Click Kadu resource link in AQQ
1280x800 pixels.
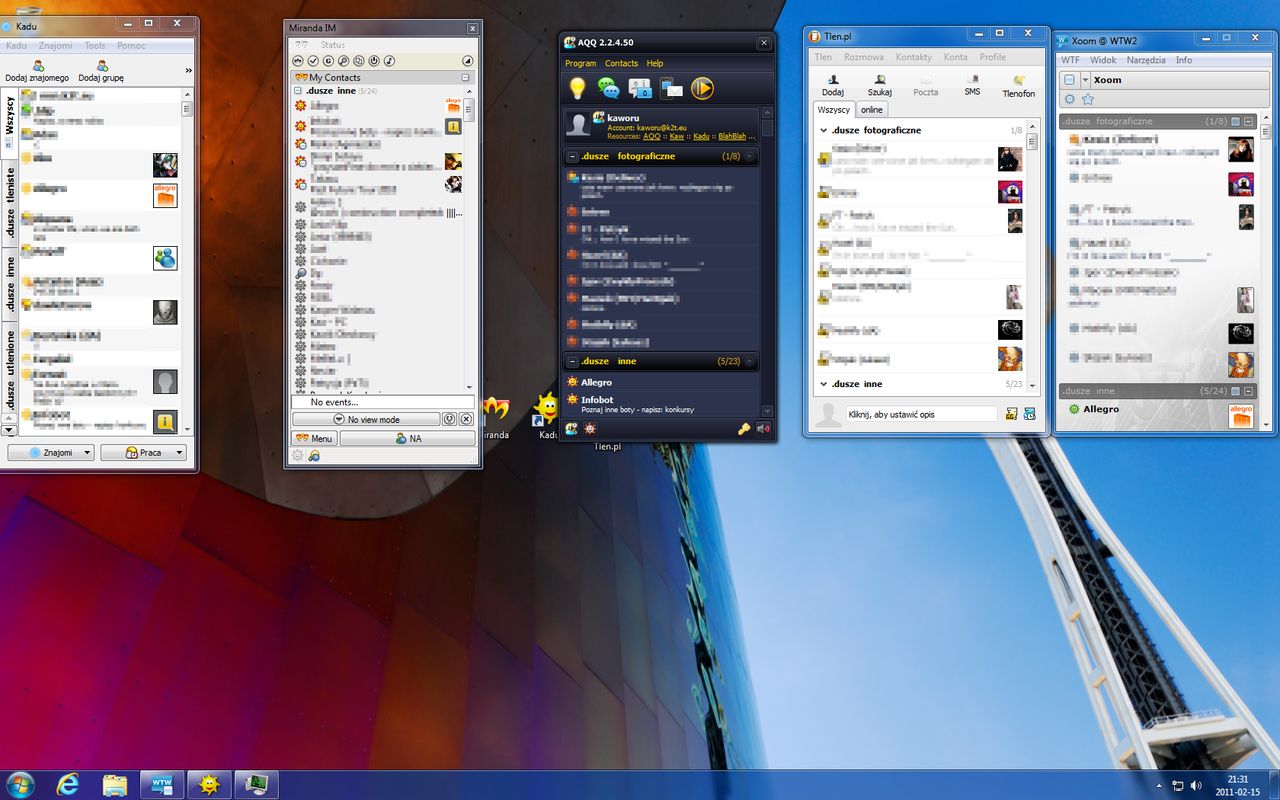tap(701, 136)
